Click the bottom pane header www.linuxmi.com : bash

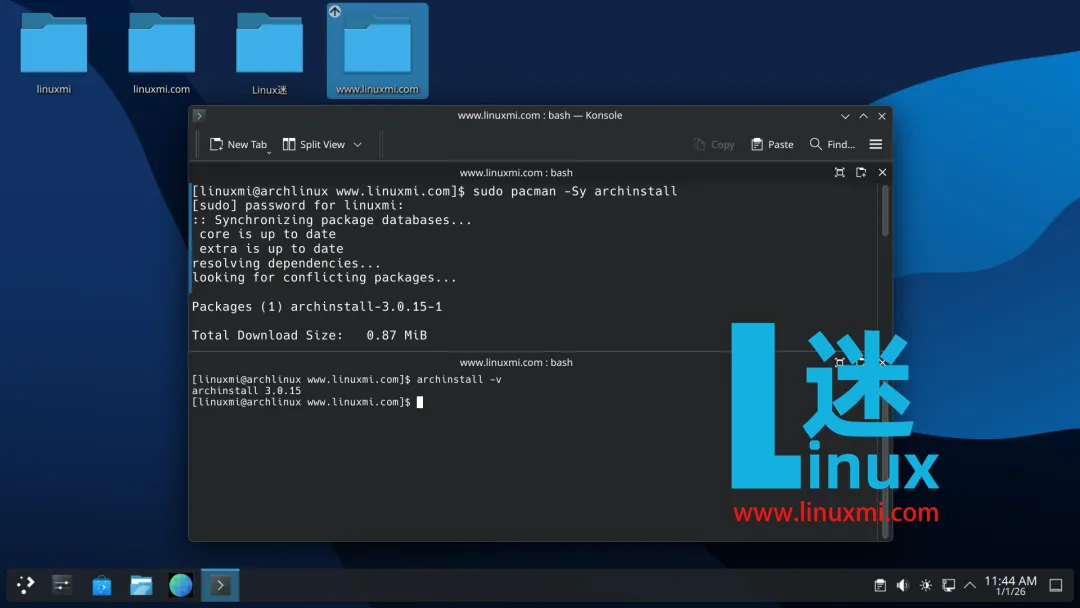point(516,362)
